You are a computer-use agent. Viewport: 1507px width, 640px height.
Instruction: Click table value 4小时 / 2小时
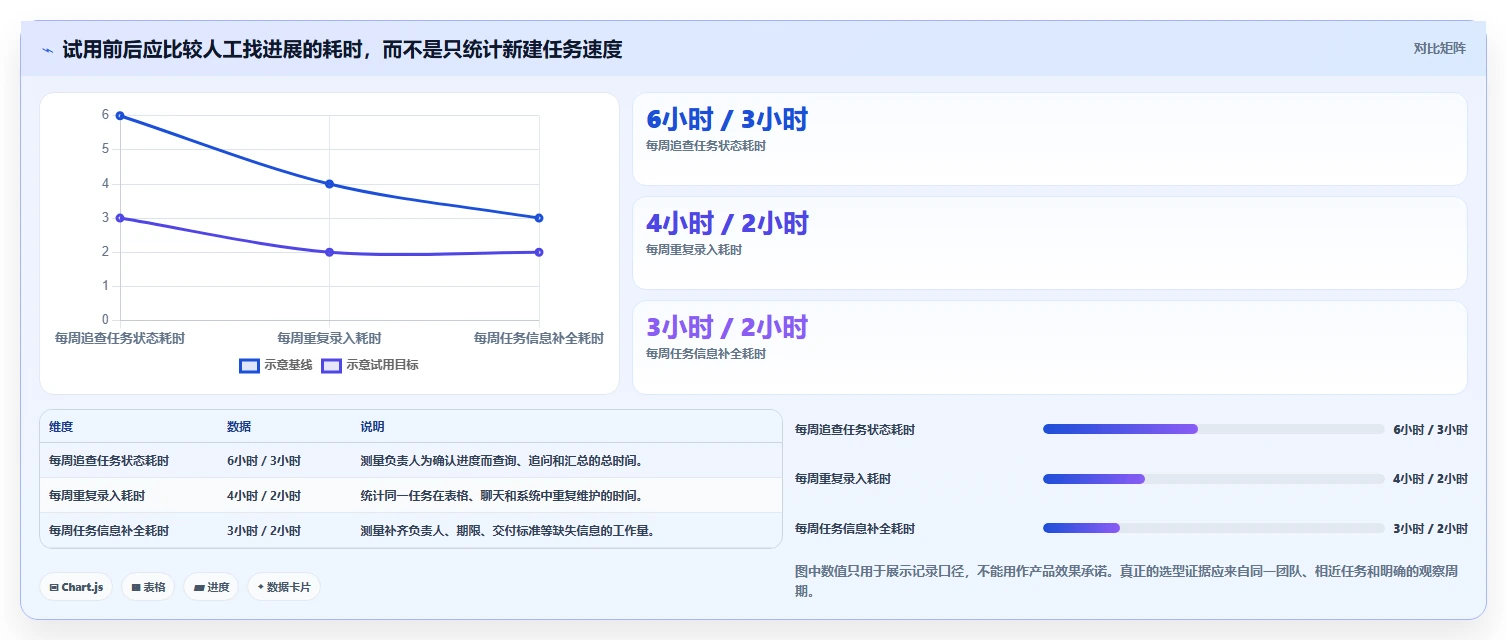pyautogui.click(x=264, y=496)
